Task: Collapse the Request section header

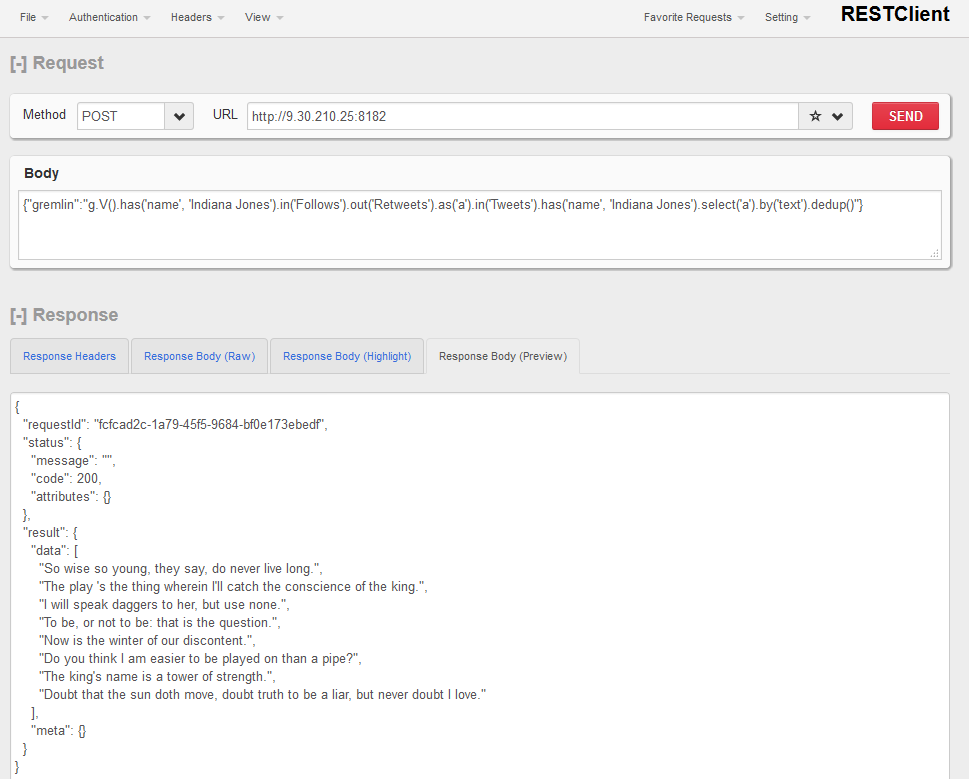Action: pos(57,63)
